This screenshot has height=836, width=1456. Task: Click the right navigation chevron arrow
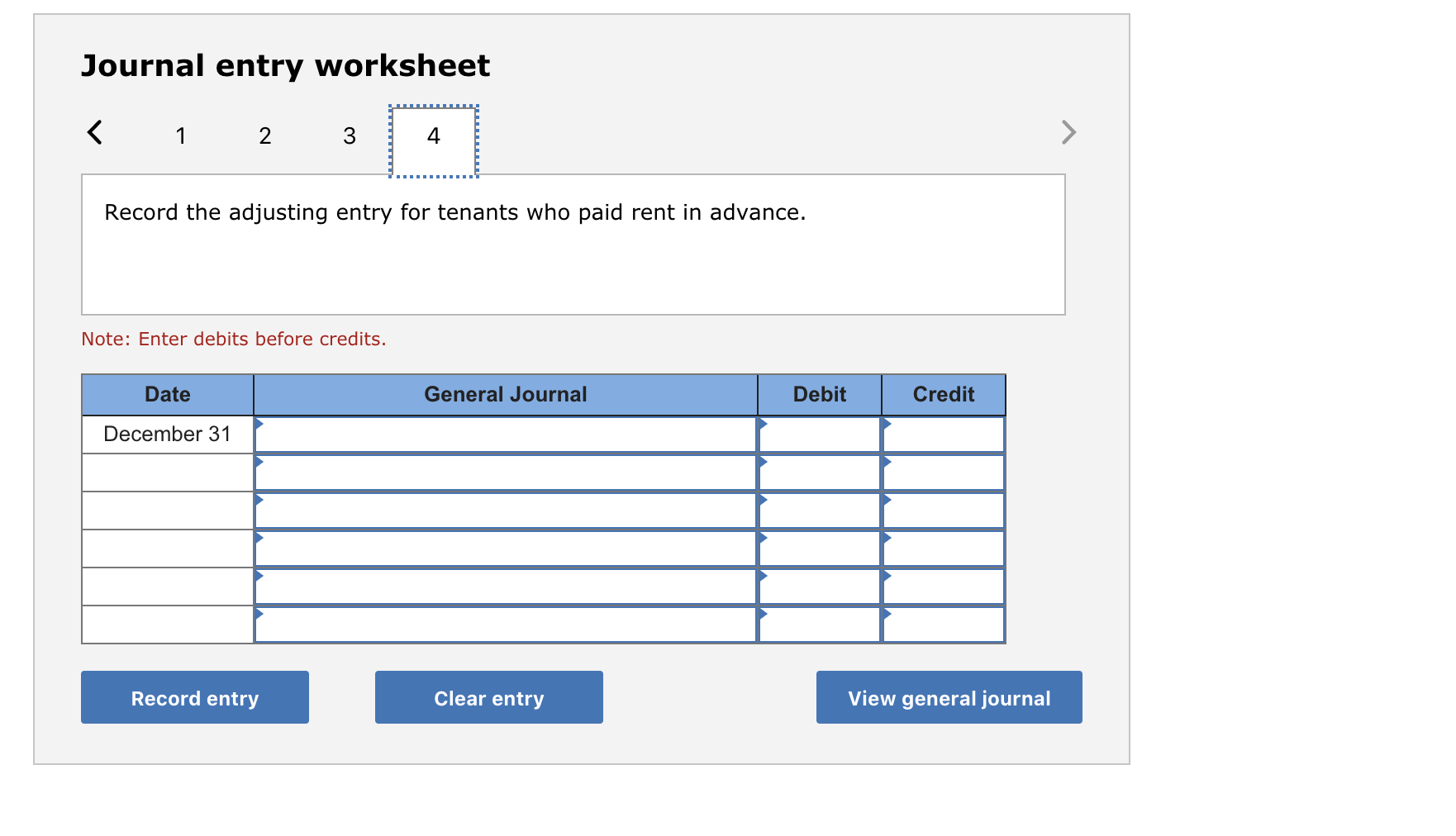click(1068, 131)
